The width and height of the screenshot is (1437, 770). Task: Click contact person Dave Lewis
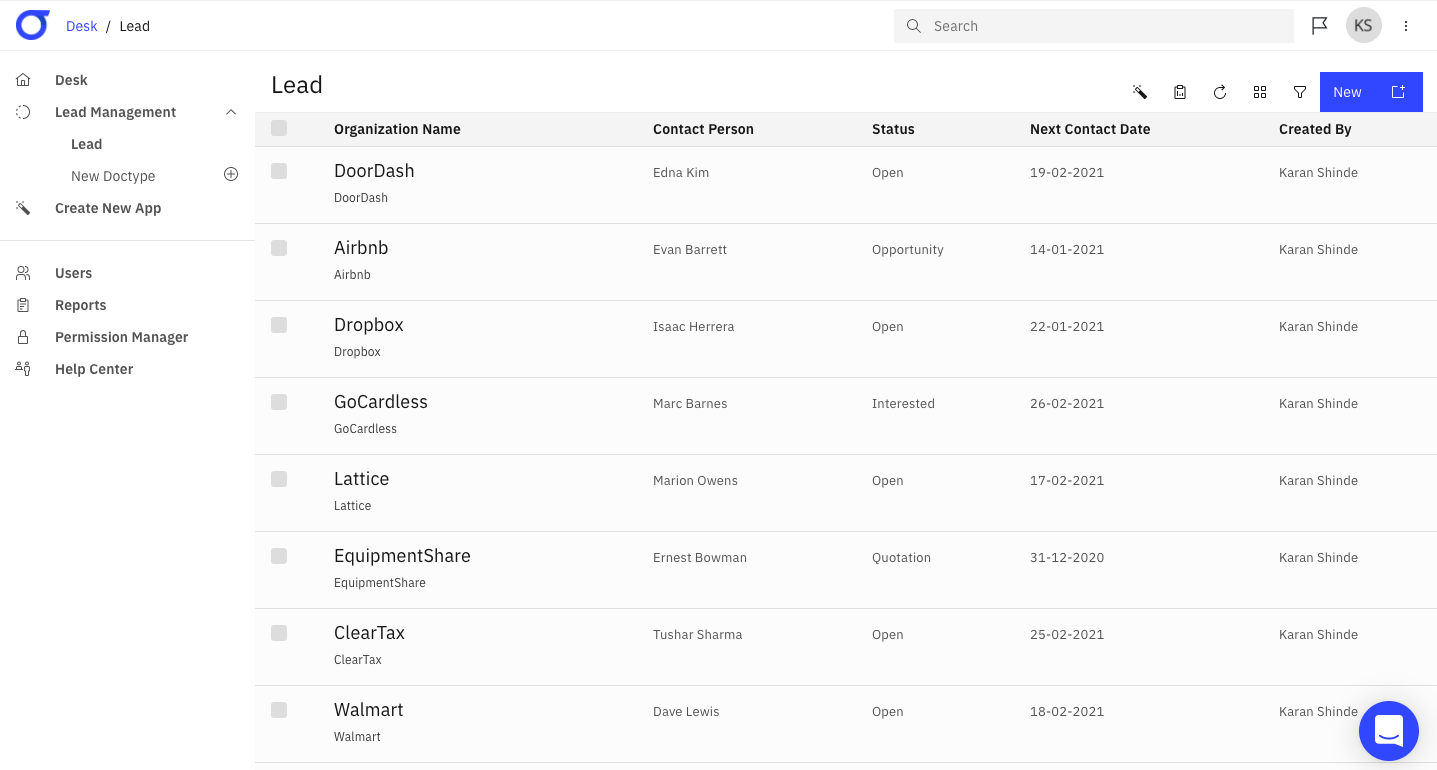coord(686,712)
